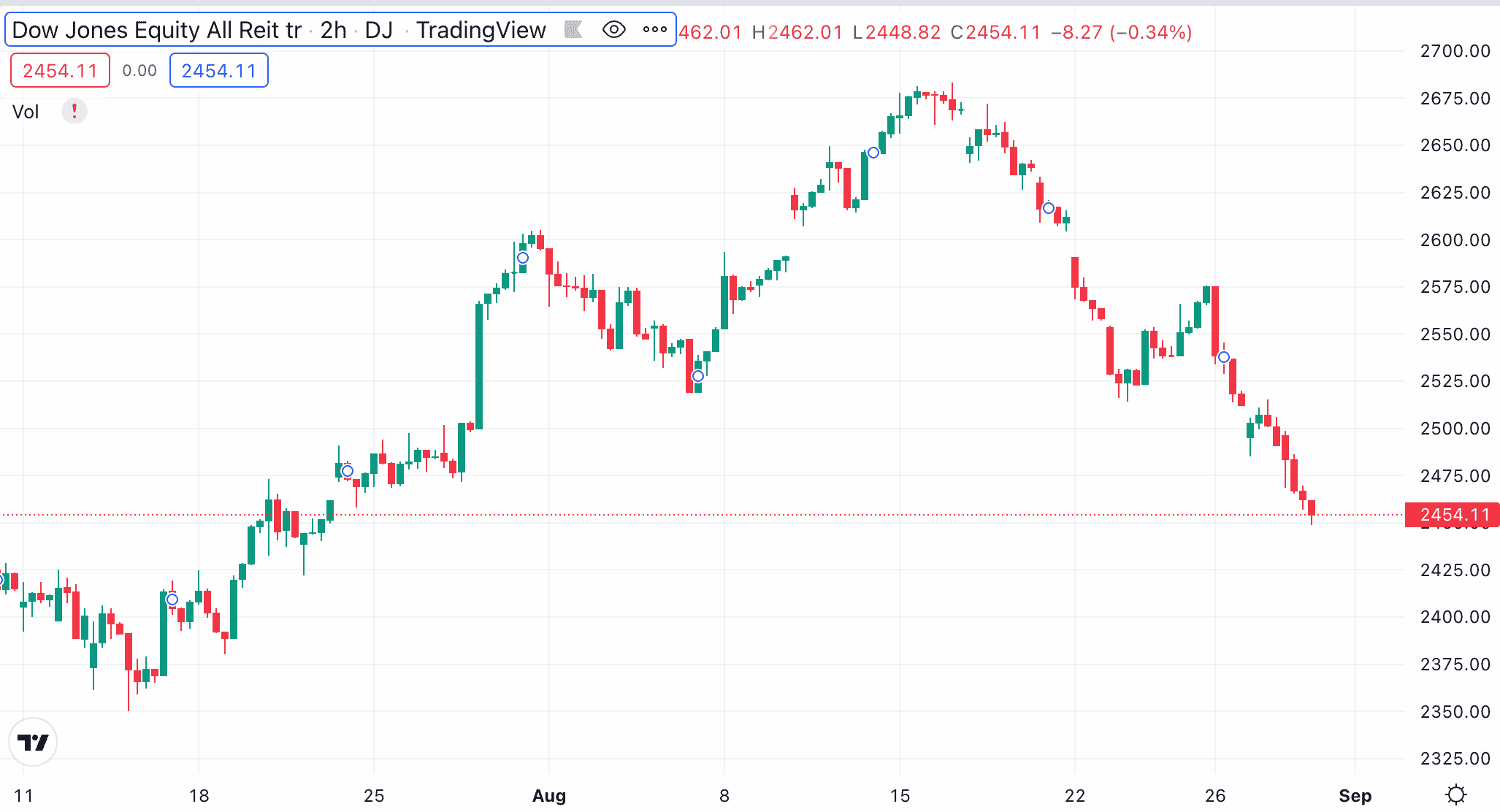1500x812 pixels.
Task: Click the Aug label on time axis
Action: [x=549, y=795]
